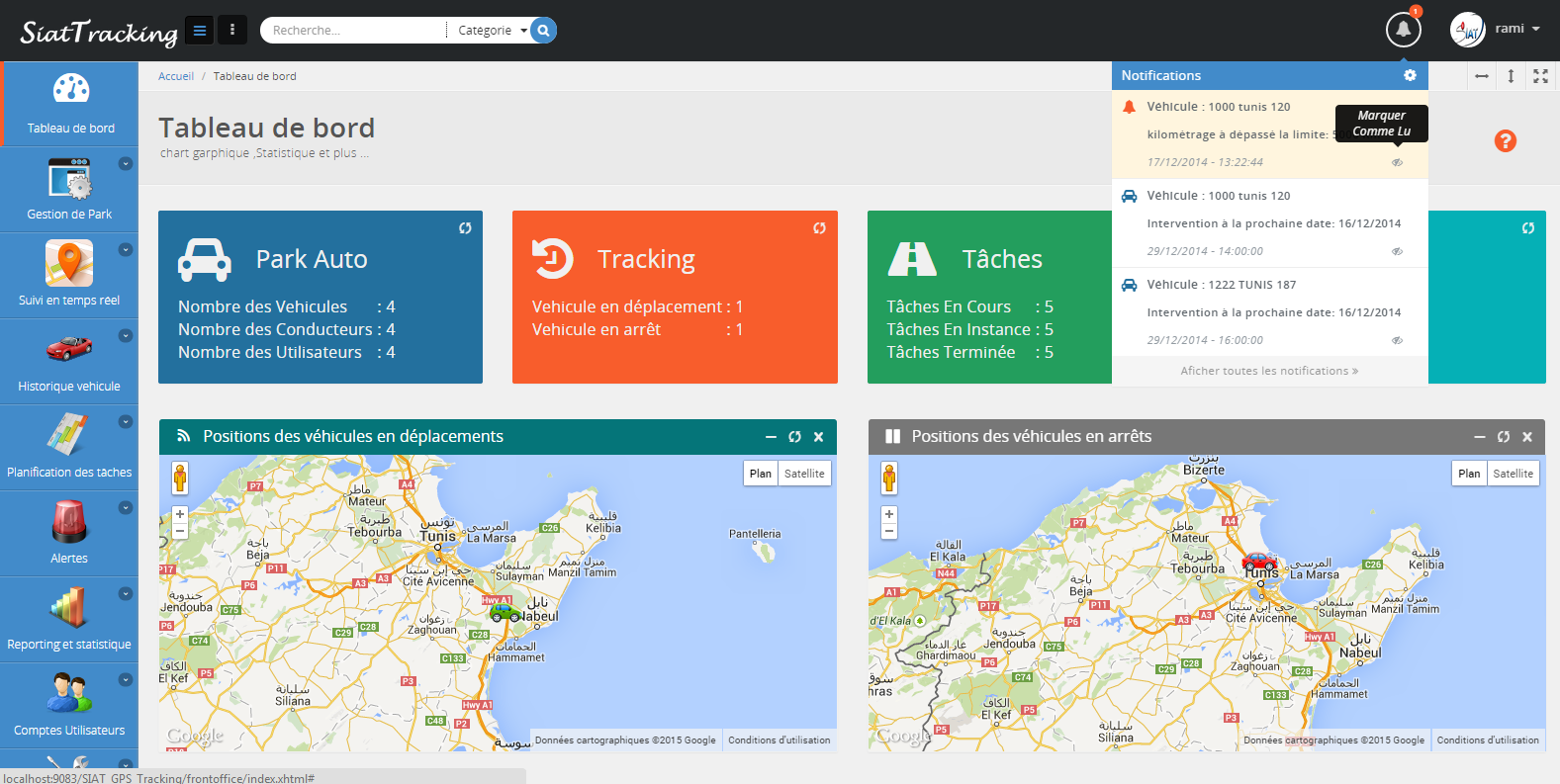The width and height of the screenshot is (1560, 784).
Task: Mark 14:00:00 intervention notification as read
Action: (1397, 251)
